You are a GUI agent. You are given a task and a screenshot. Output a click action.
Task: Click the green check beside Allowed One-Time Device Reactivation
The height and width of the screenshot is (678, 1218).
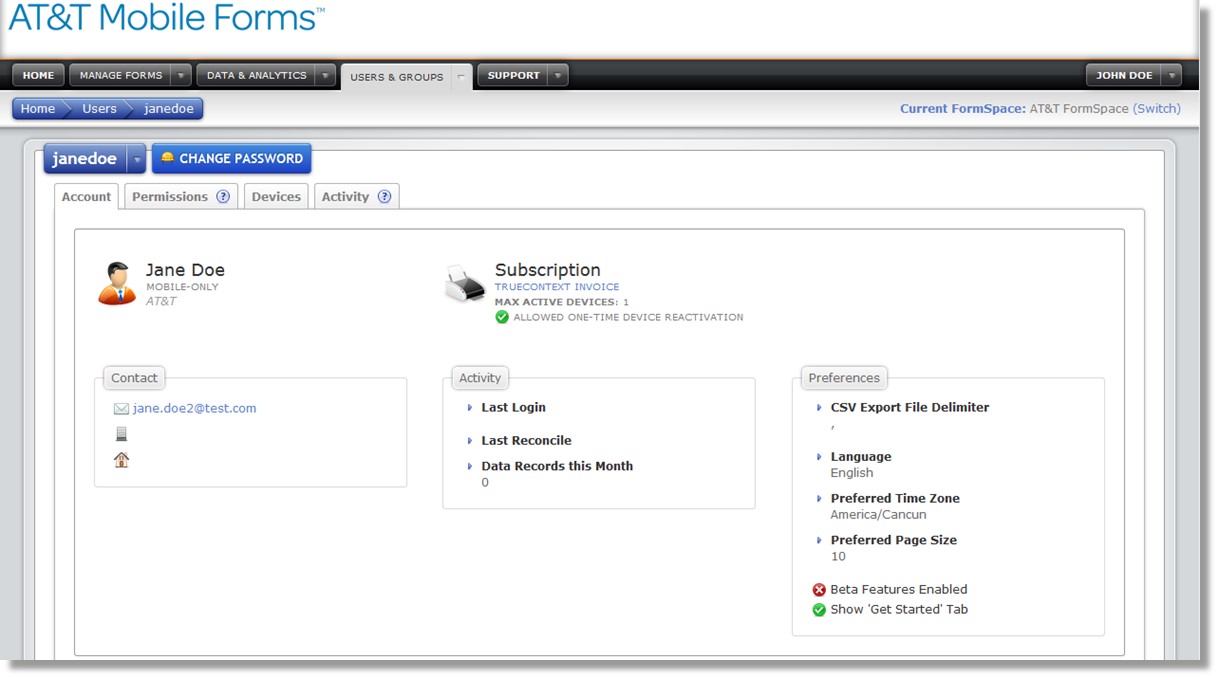[502, 317]
